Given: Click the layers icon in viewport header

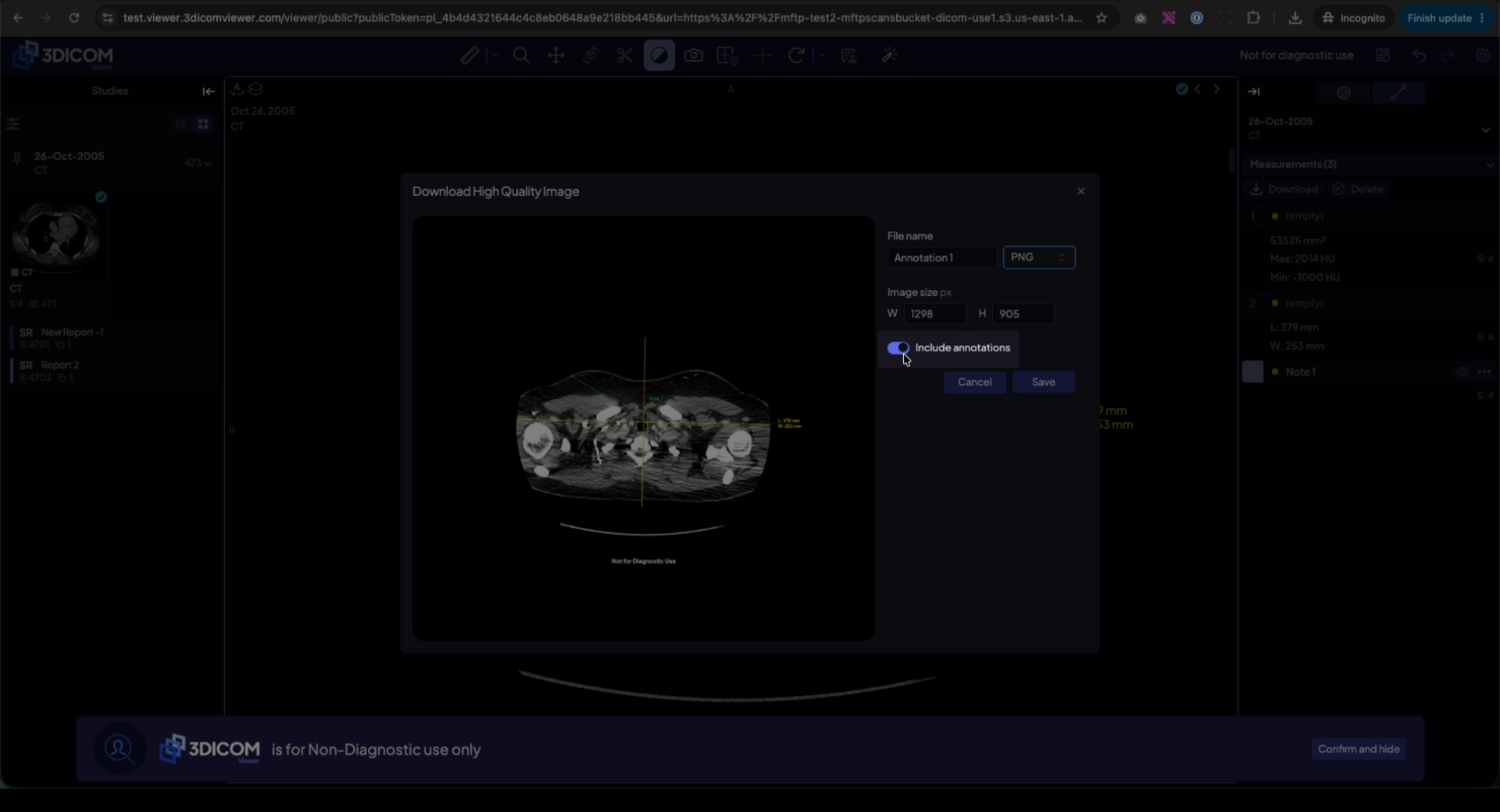Looking at the screenshot, I should point(255,90).
